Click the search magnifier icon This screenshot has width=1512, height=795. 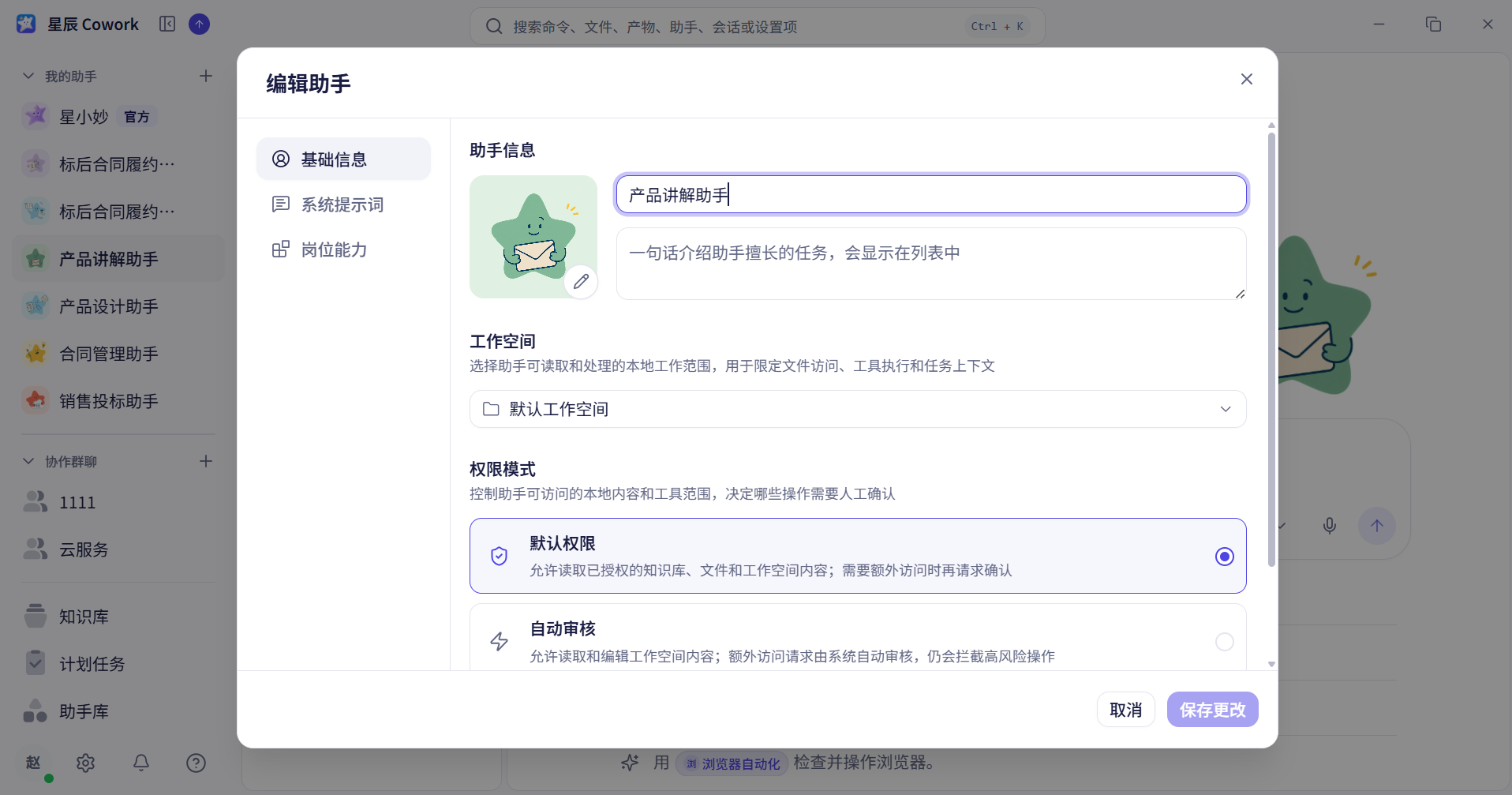(x=494, y=27)
